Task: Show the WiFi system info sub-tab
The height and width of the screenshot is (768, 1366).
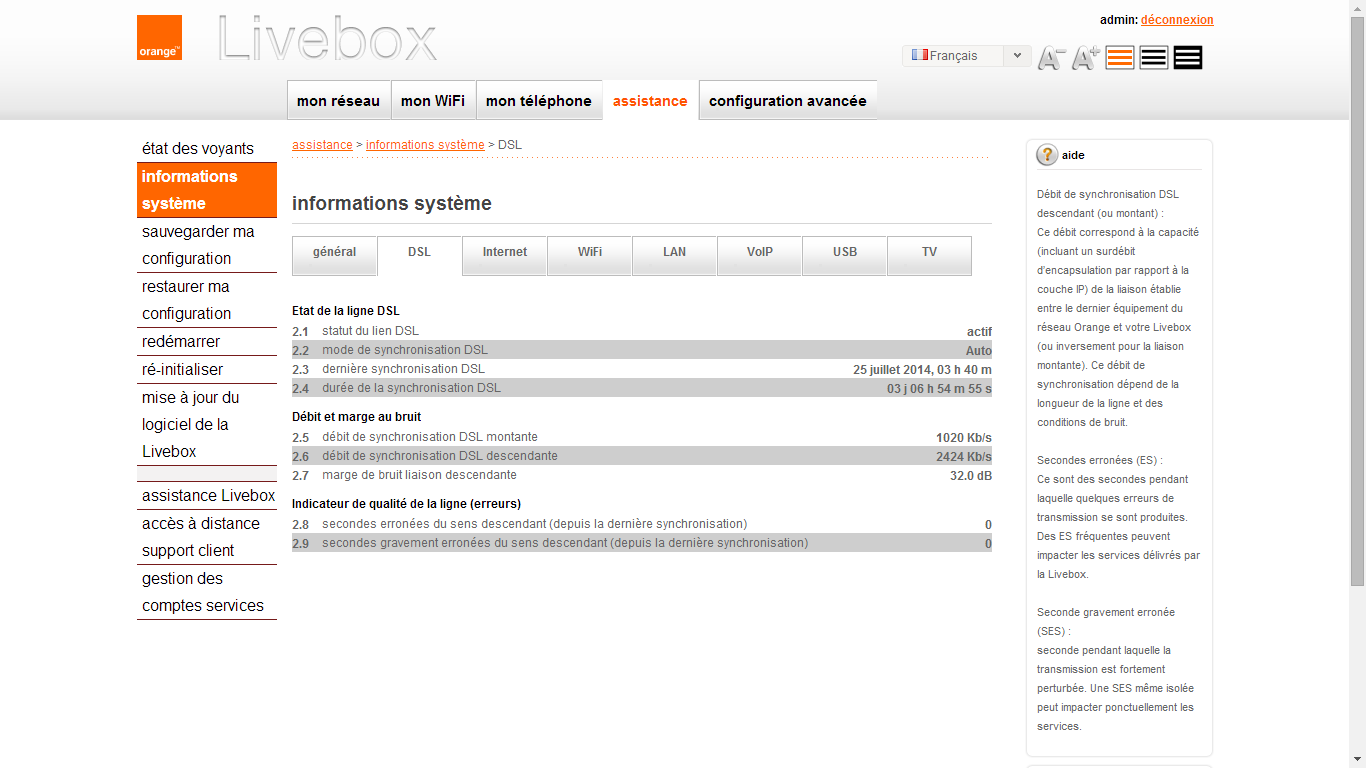Action: click(589, 255)
